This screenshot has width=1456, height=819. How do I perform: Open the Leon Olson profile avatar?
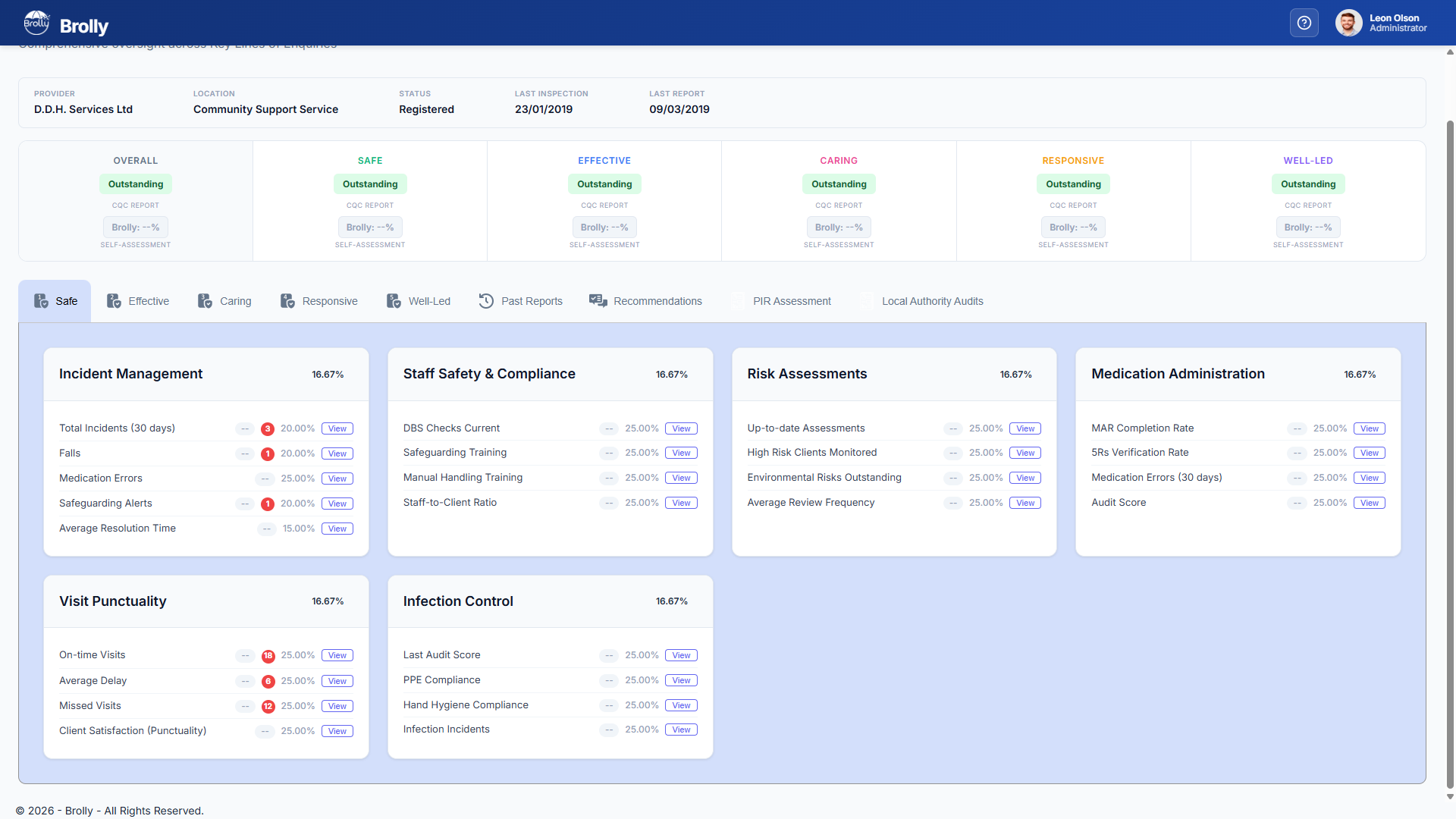[x=1348, y=23]
